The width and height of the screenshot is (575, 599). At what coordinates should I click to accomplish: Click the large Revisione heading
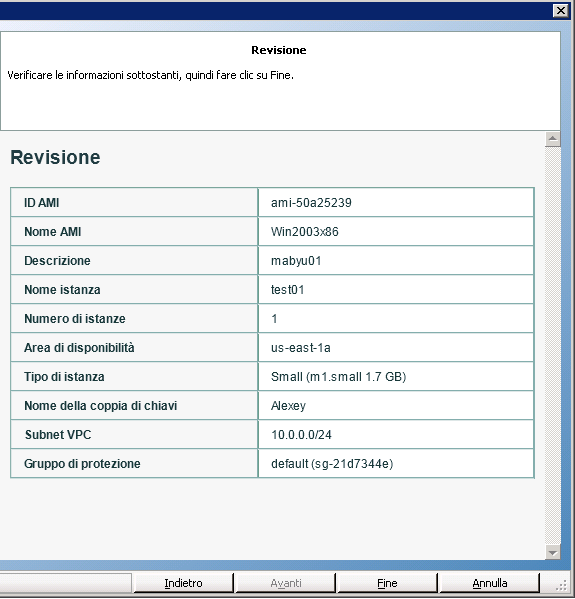click(55, 157)
